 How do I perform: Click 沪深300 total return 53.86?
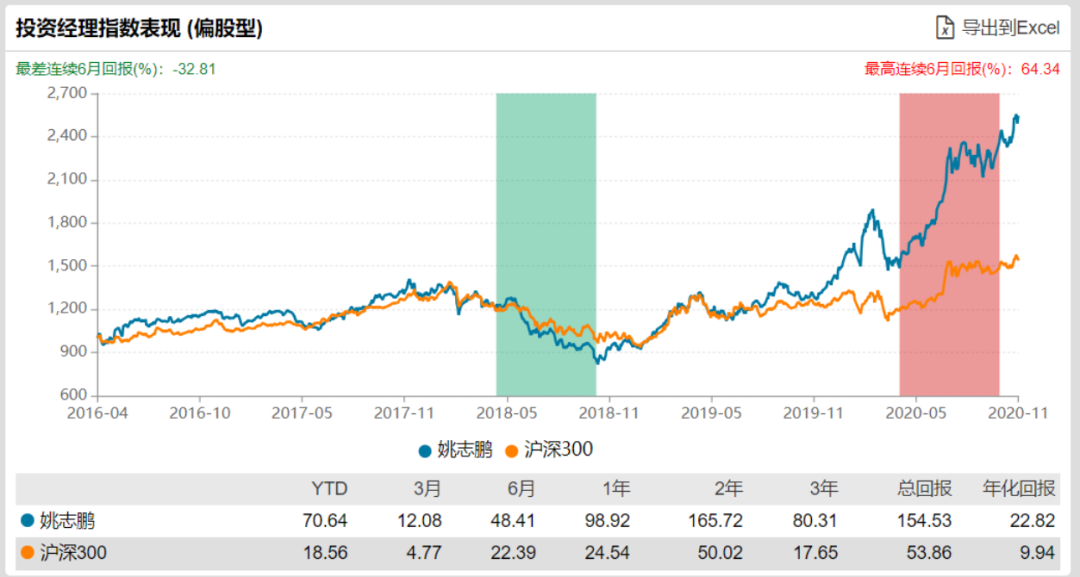[929, 553]
